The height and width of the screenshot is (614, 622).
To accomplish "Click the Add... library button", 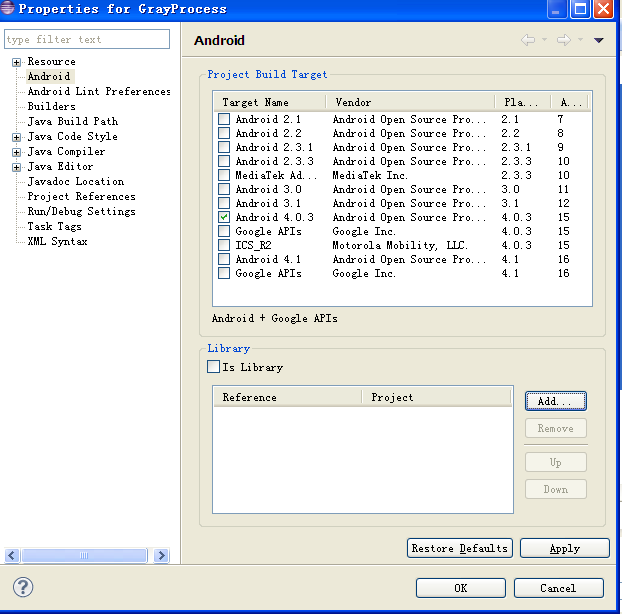I will (x=556, y=401).
